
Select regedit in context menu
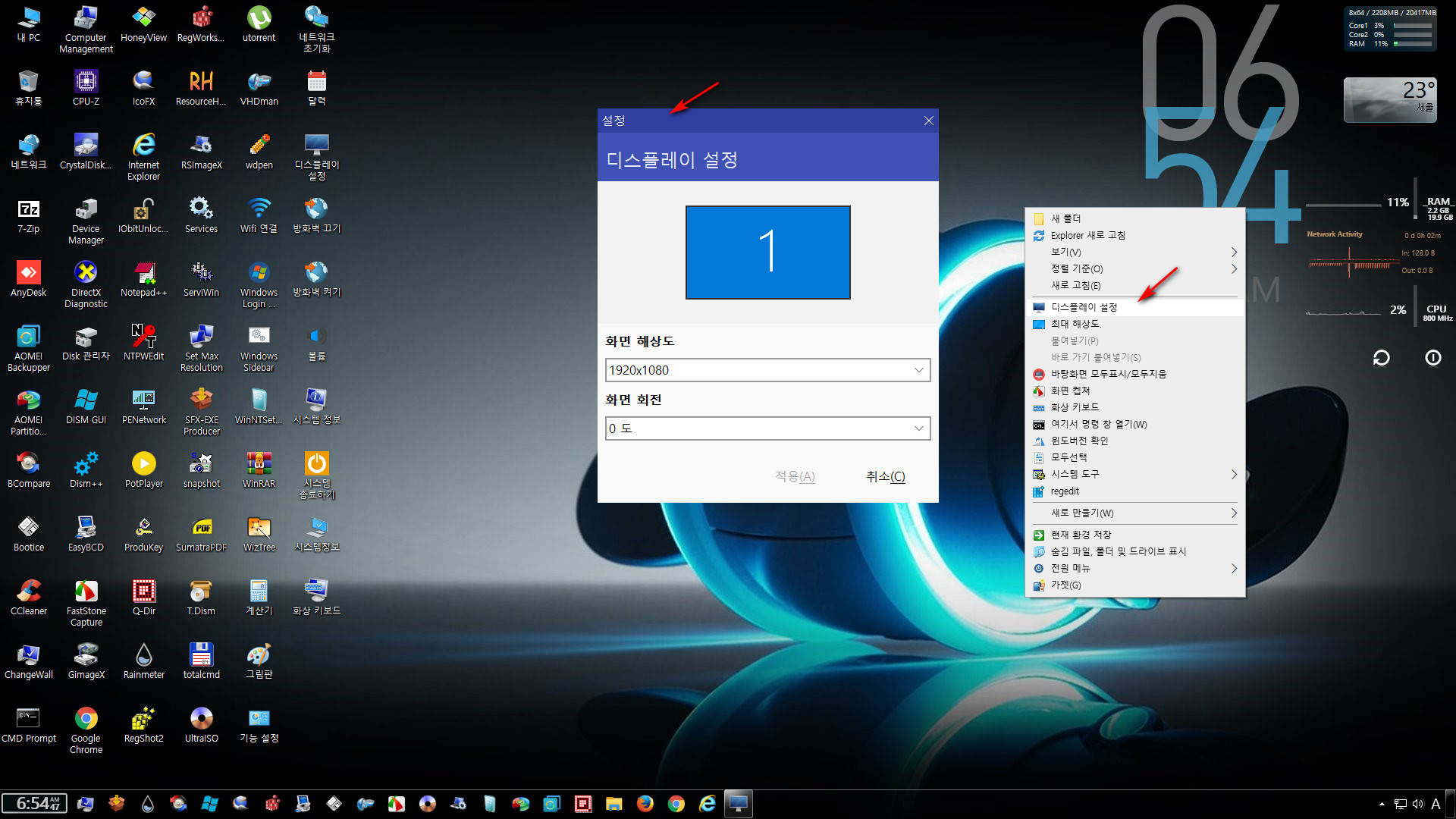[x=1134, y=491]
